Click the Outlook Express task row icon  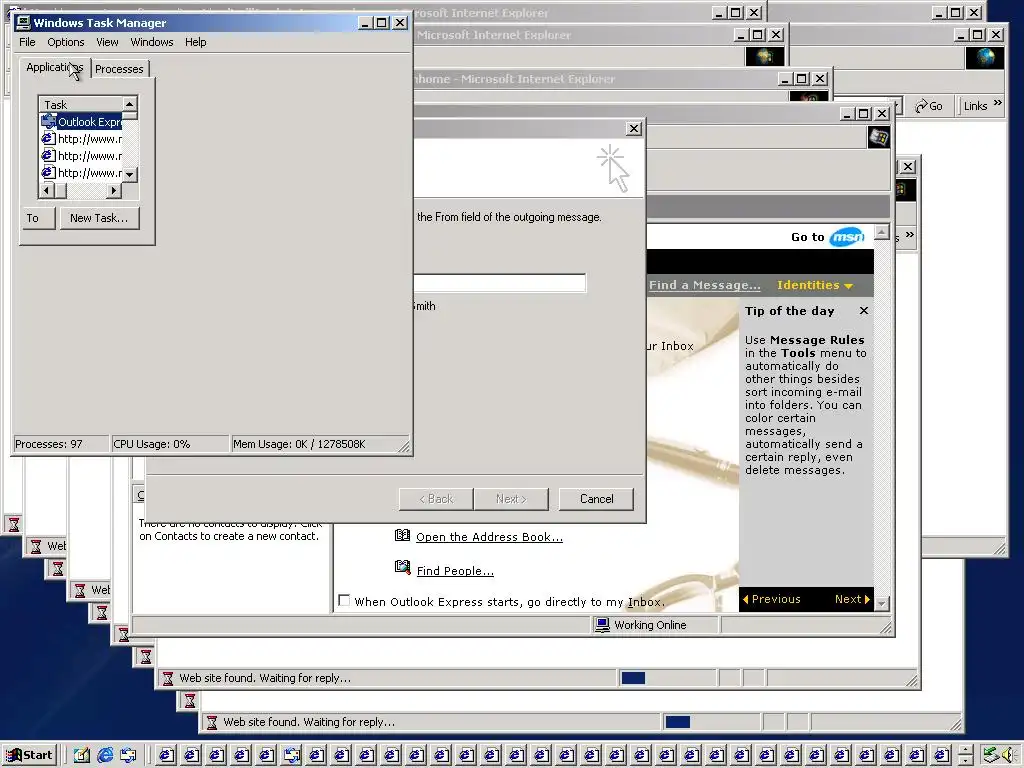(x=48, y=121)
